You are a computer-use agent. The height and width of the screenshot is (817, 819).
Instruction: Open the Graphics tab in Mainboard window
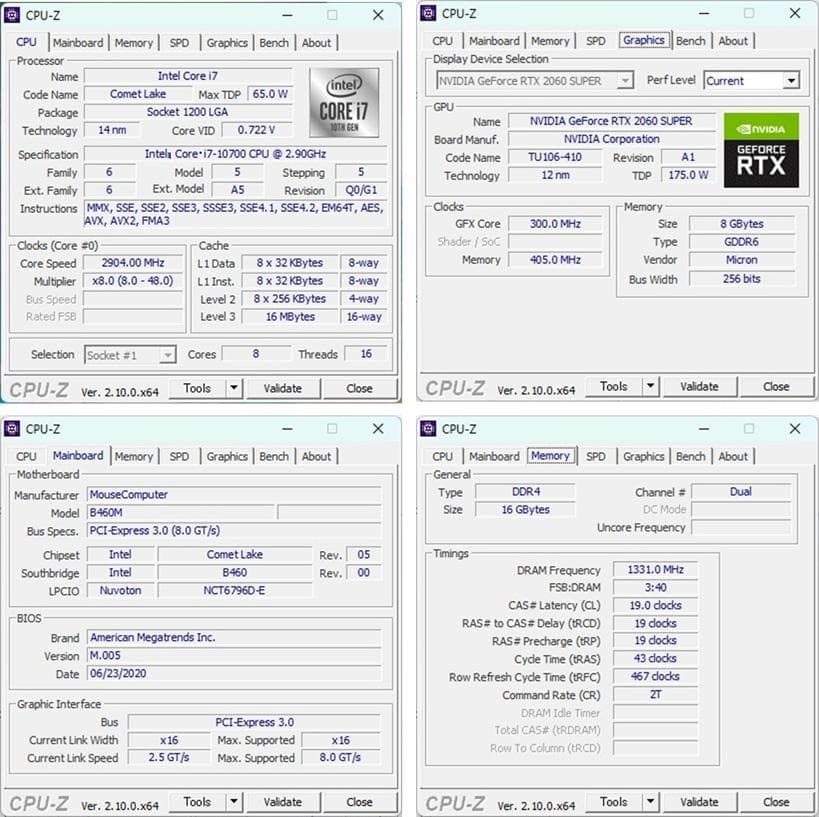(x=226, y=456)
